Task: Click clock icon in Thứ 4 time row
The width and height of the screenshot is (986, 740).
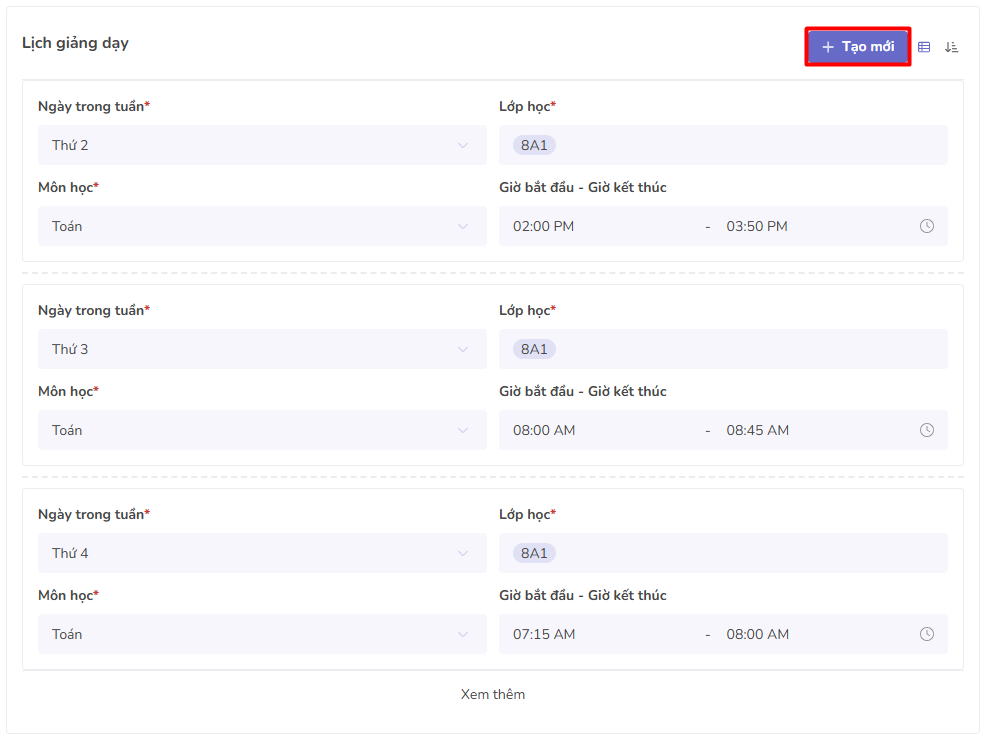Action: 927,634
